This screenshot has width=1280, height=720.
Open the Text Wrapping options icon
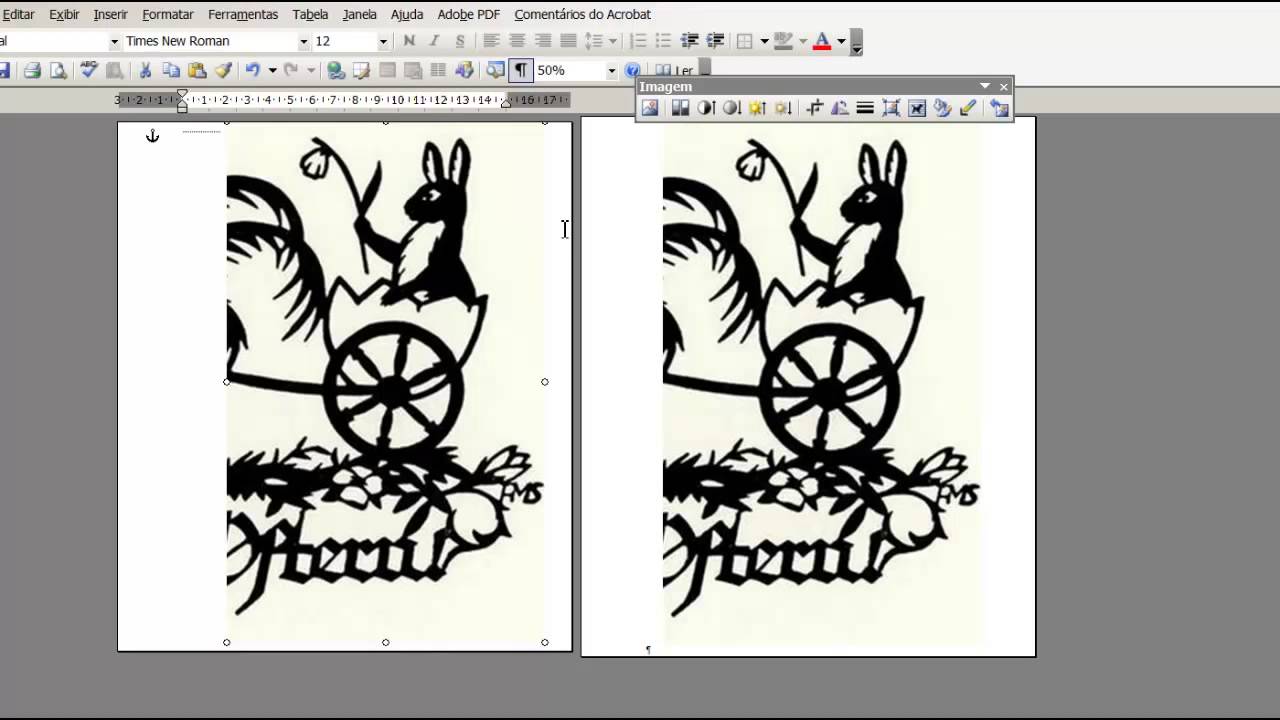(917, 108)
